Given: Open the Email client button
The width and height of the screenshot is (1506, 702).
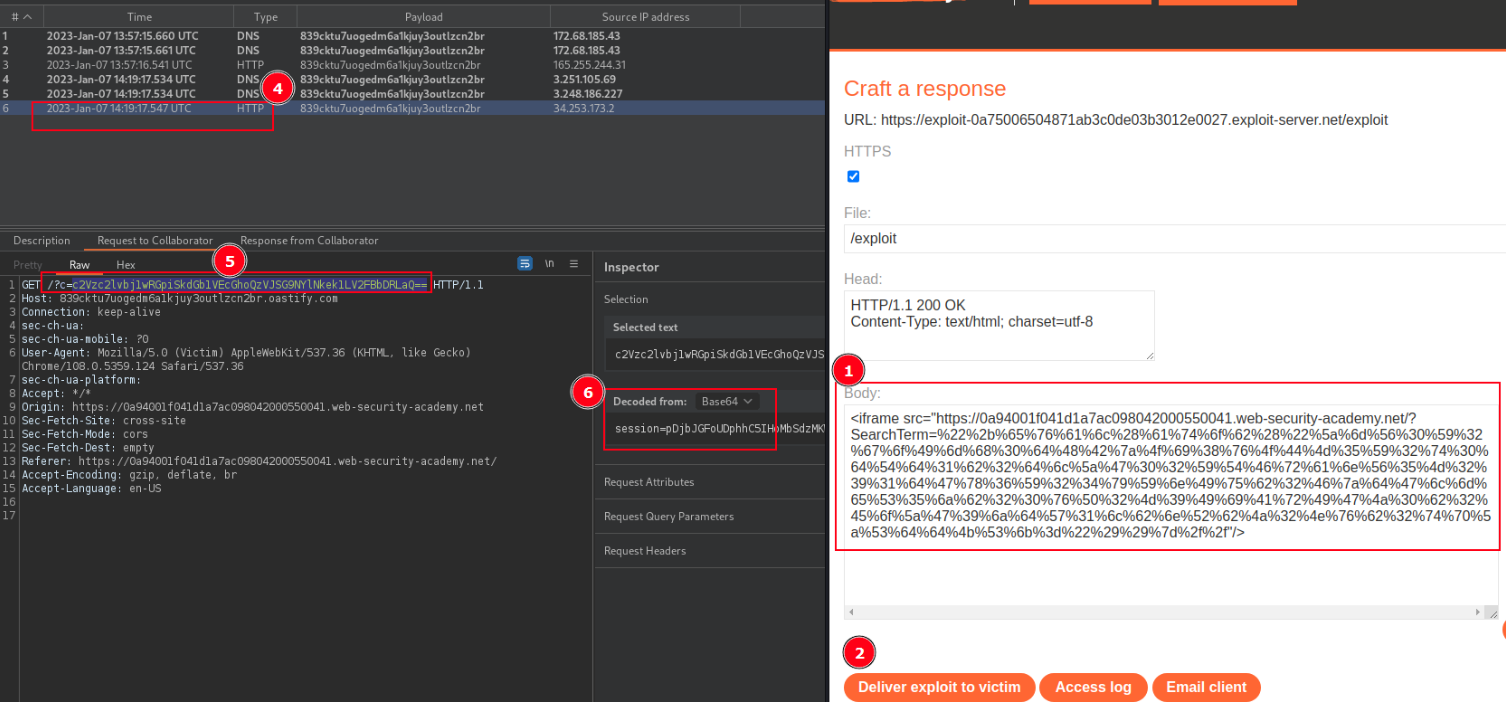Looking at the screenshot, I should [1206, 687].
